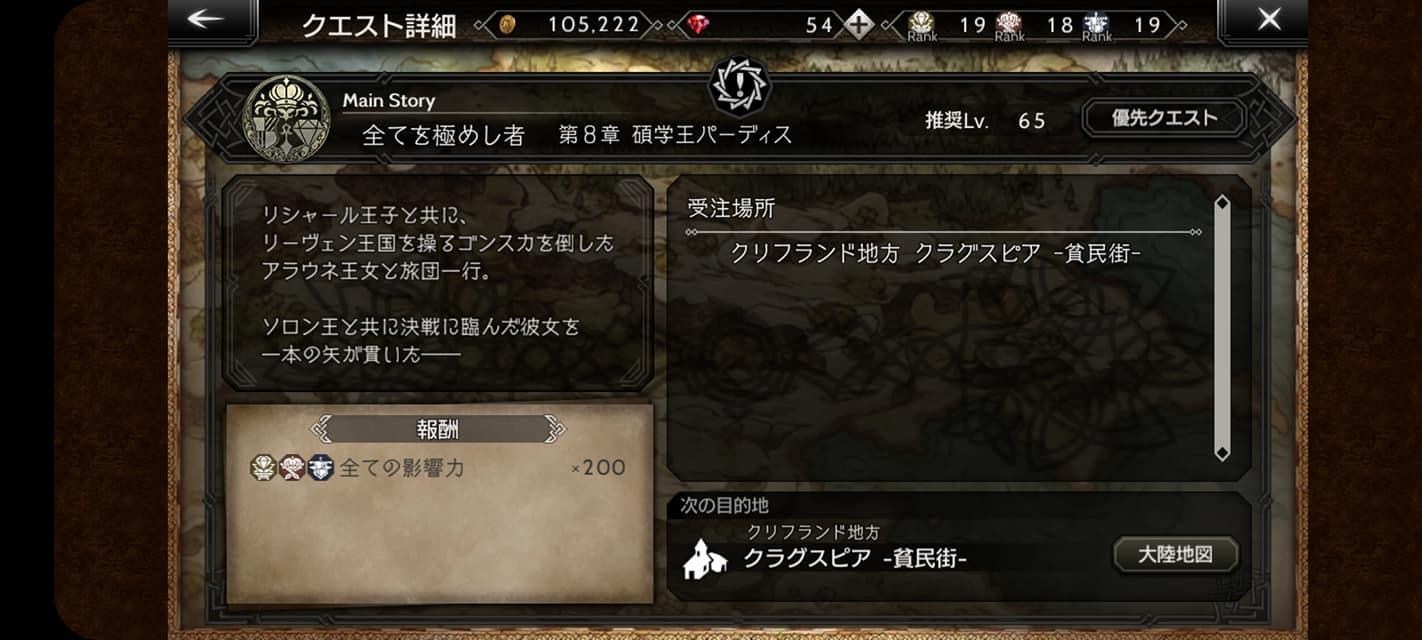The image size is (1422, 640).
Task: Tap the 報酬 rewards header
Action: click(438, 429)
